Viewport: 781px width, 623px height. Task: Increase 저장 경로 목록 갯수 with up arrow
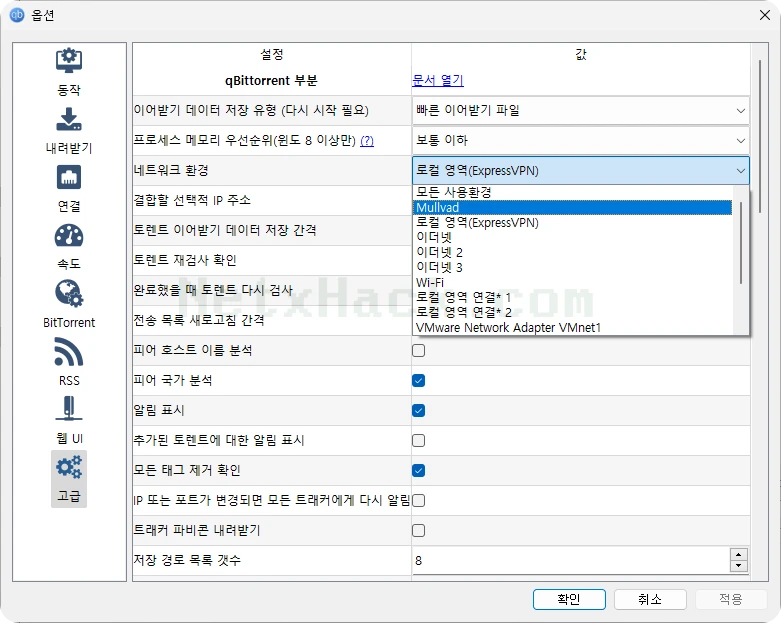coord(738,554)
